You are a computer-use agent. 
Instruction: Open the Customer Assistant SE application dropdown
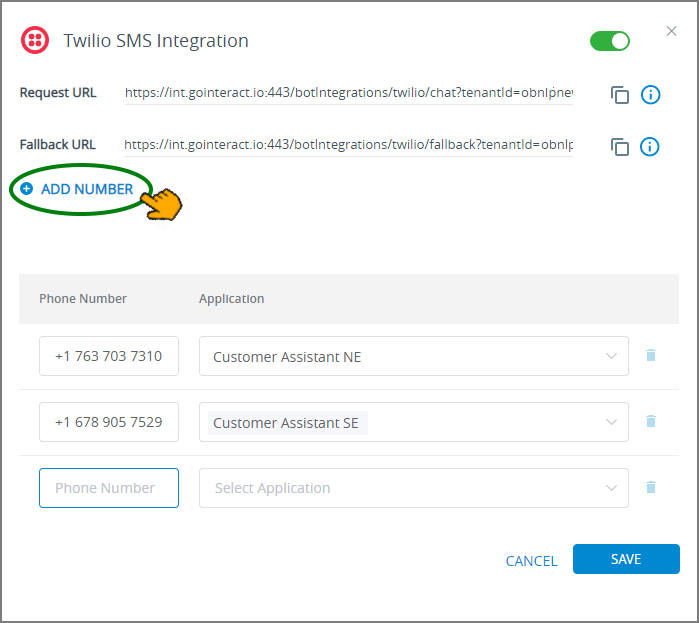click(x=414, y=422)
